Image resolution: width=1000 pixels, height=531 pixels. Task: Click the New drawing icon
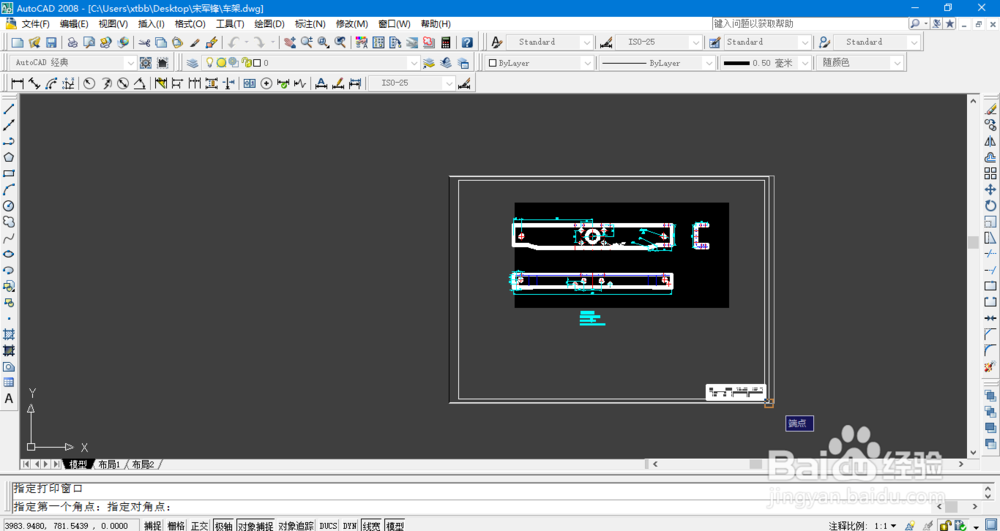point(17,42)
